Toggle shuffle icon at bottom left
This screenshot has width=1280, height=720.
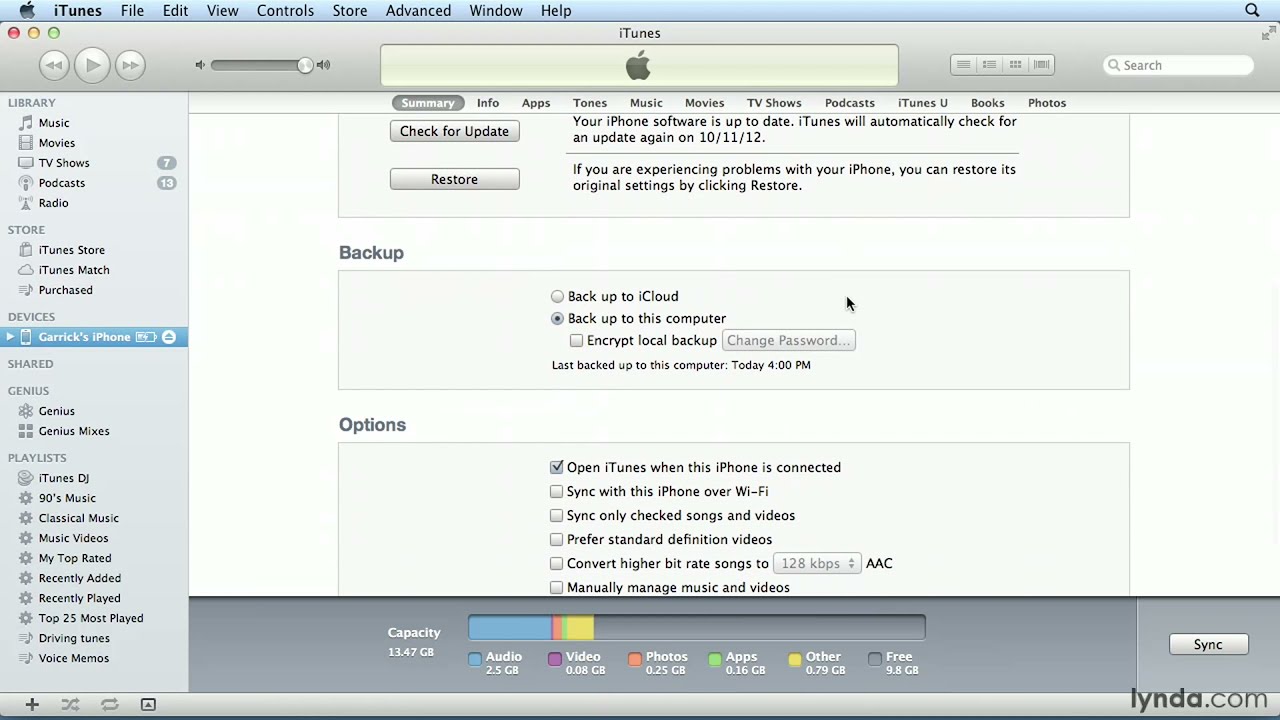click(x=70, y=704)
